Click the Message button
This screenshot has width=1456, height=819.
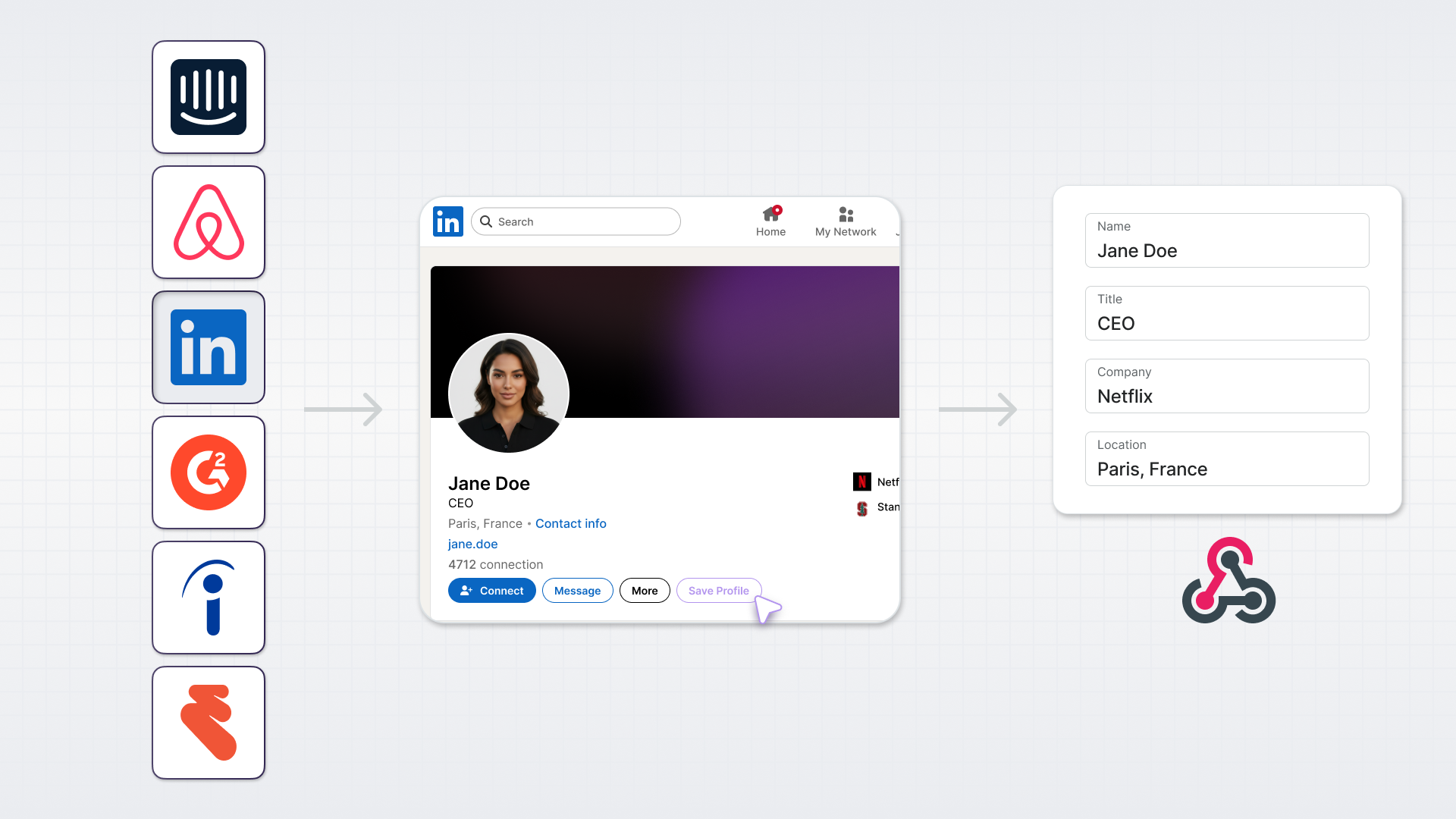(x=577, y=591)
